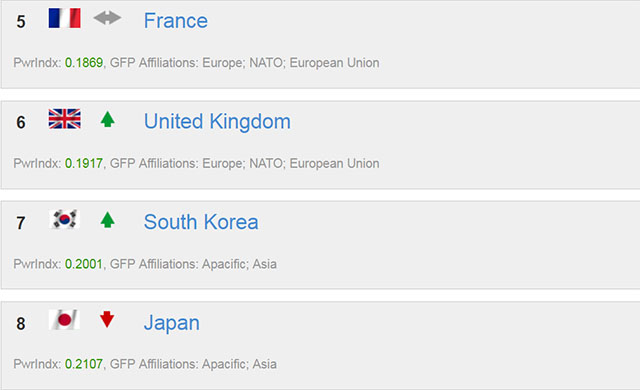
Task: Open the United Kingdom country link
Action: 217,121
